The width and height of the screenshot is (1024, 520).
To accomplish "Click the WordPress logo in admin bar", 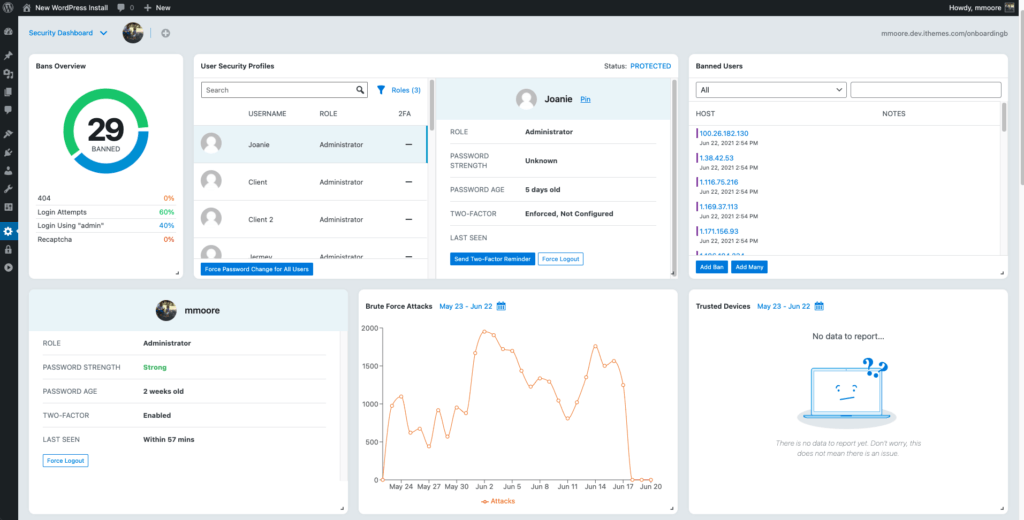I will pyautogui.click(x=8, y=7).
